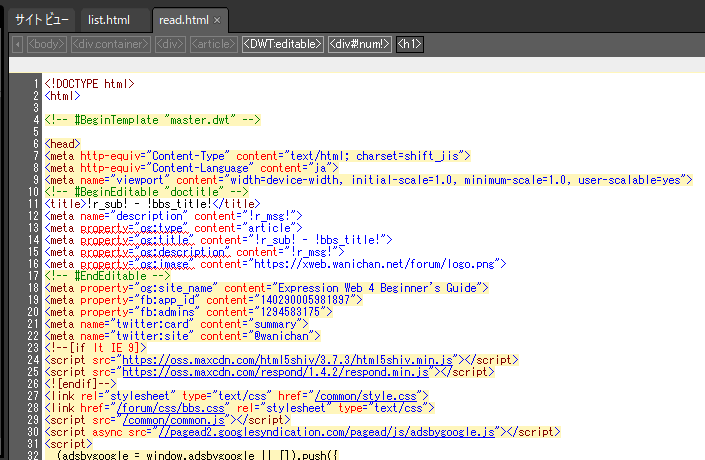Viewport: 705px width, 460px height.
Task: Click the #EndEditable comment line
Action: (107, 276)
